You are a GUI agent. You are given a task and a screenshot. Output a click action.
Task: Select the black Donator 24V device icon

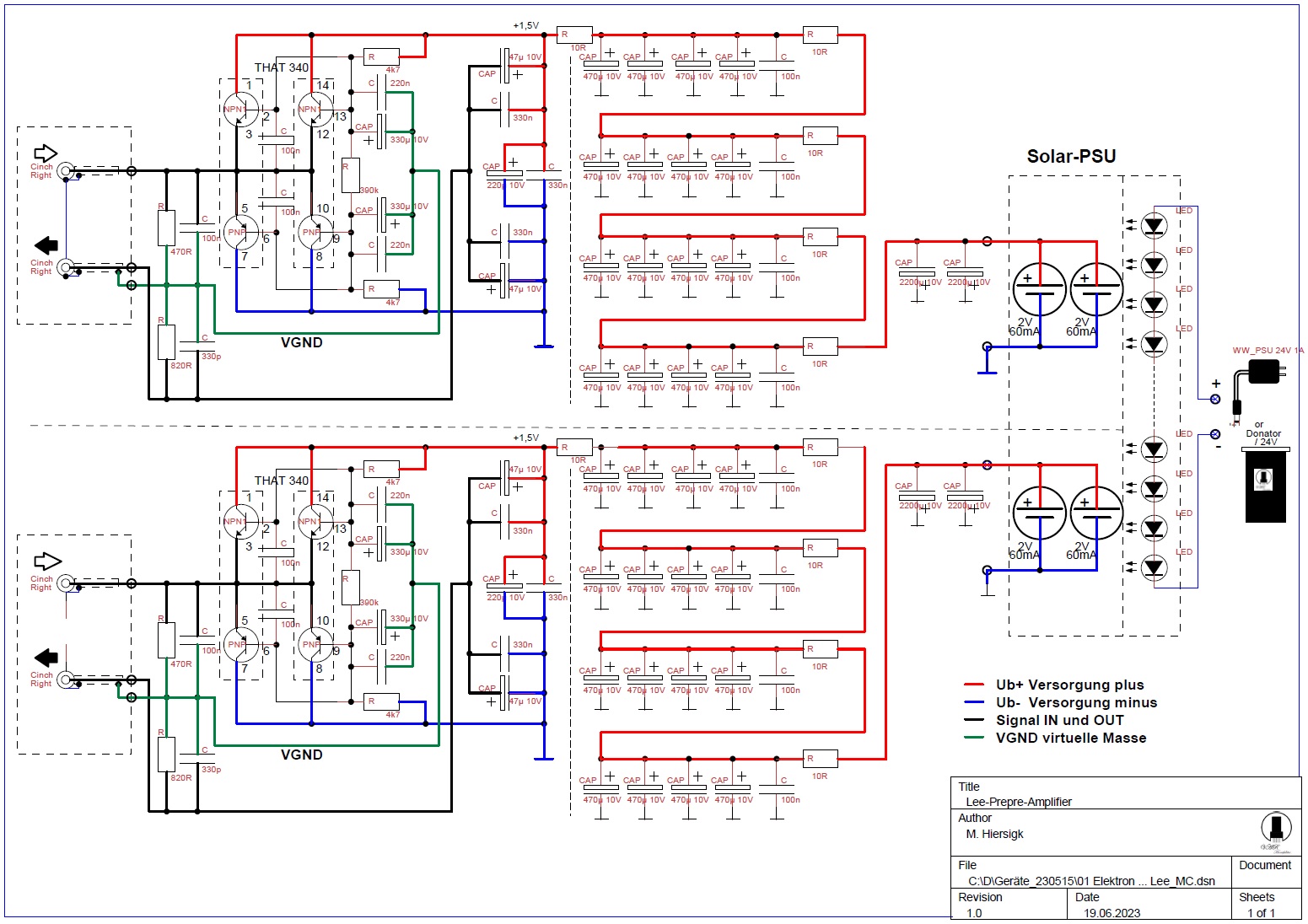click(1265, 485)
